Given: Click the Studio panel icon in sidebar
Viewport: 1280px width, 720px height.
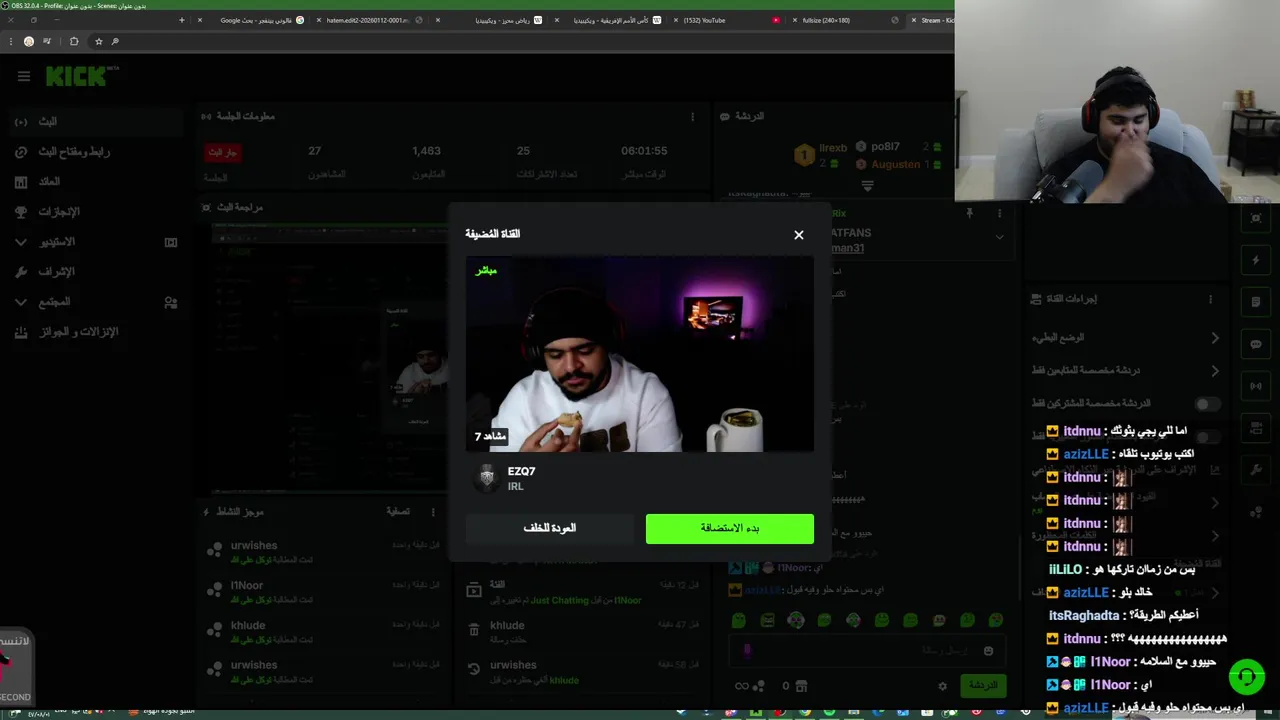Looking at the screenshot, I should (171, 242).
